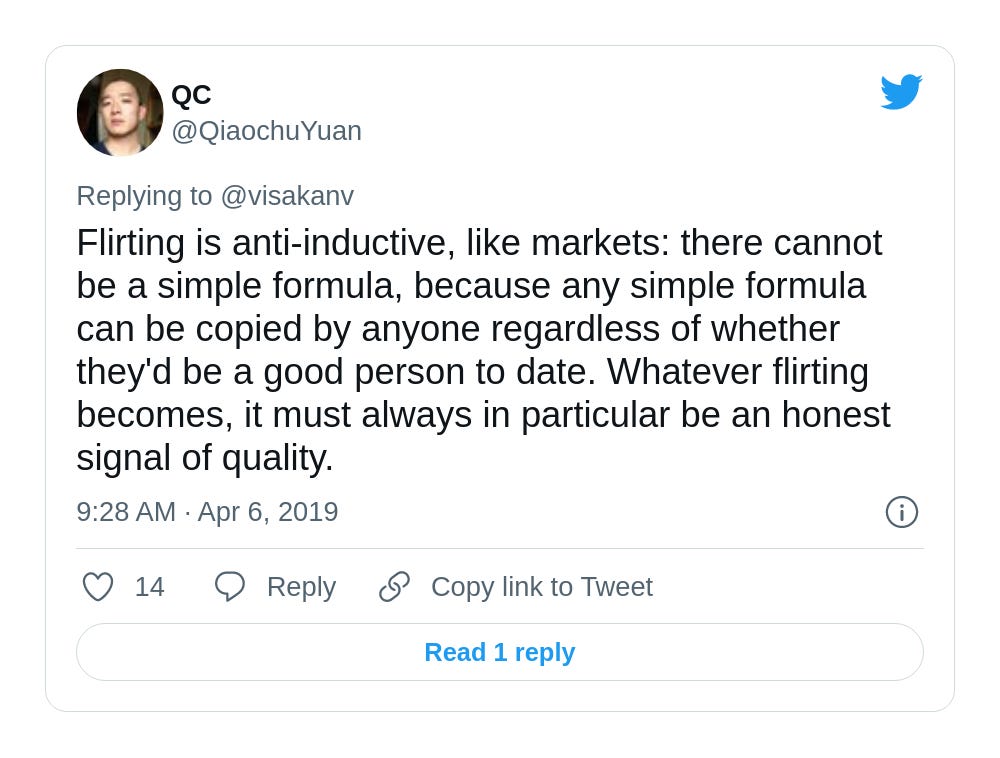
Task: Click the chain link copy icon
Action: point(394,587)
